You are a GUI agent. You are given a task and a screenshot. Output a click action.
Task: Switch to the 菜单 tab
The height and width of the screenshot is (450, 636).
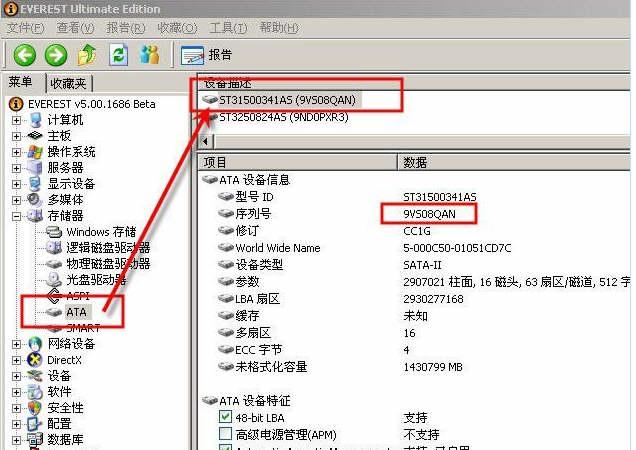point(21,82)
